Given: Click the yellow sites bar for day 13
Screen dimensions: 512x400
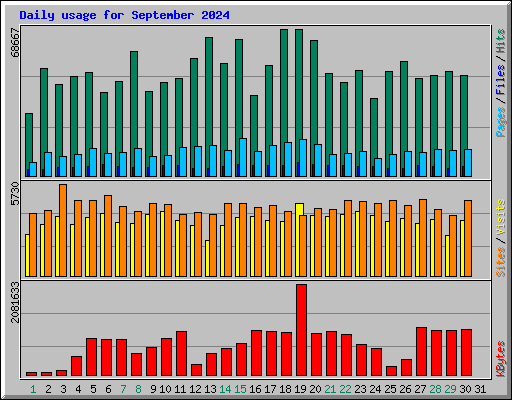Looking at the screenshot, I should click(207, 258).
